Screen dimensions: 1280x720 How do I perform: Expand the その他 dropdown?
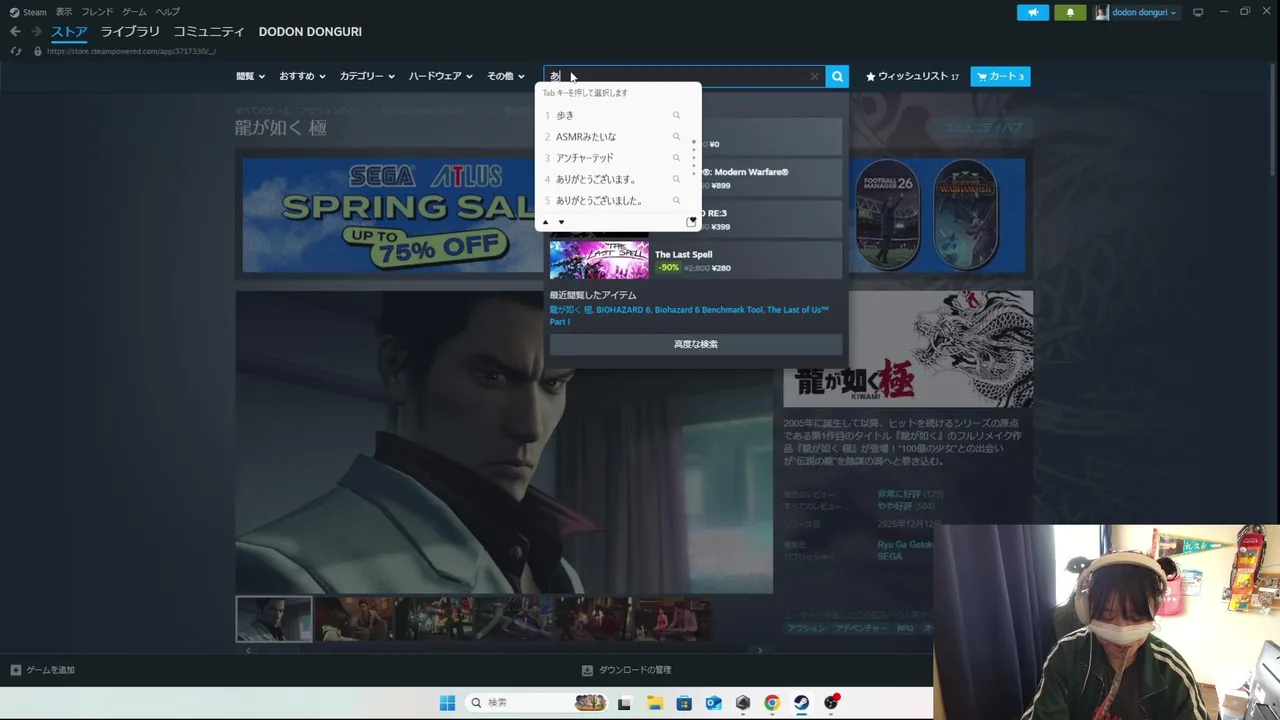506,76
